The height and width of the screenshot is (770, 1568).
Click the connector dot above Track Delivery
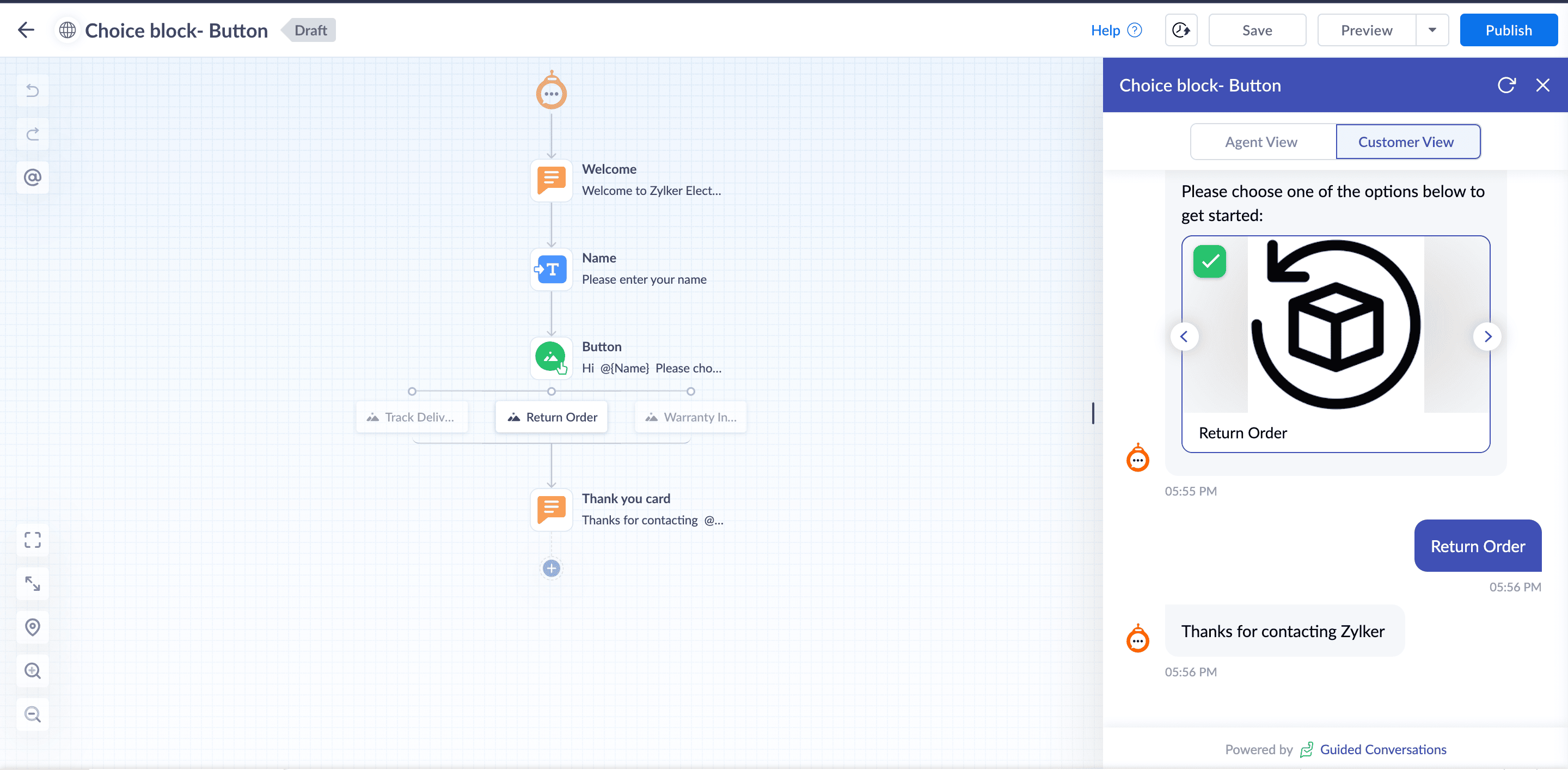pos(412,392)
